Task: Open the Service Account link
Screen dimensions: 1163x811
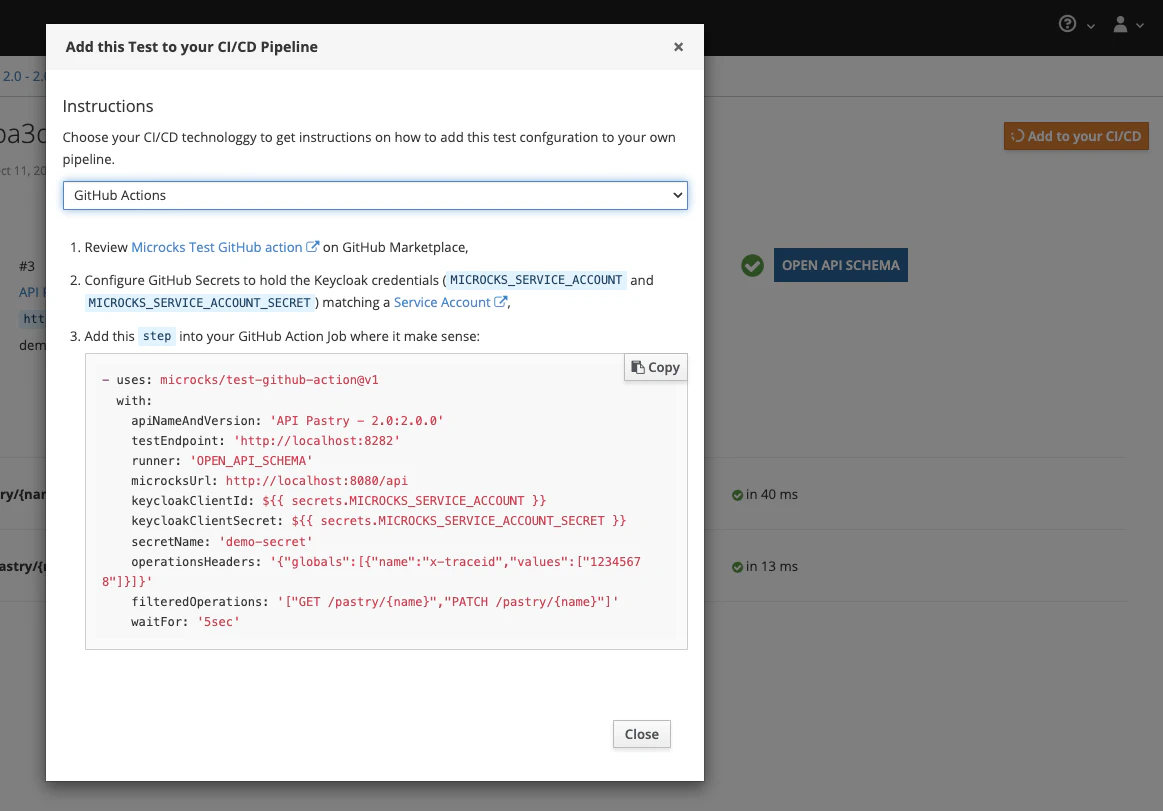Action: tap(442, 302)
